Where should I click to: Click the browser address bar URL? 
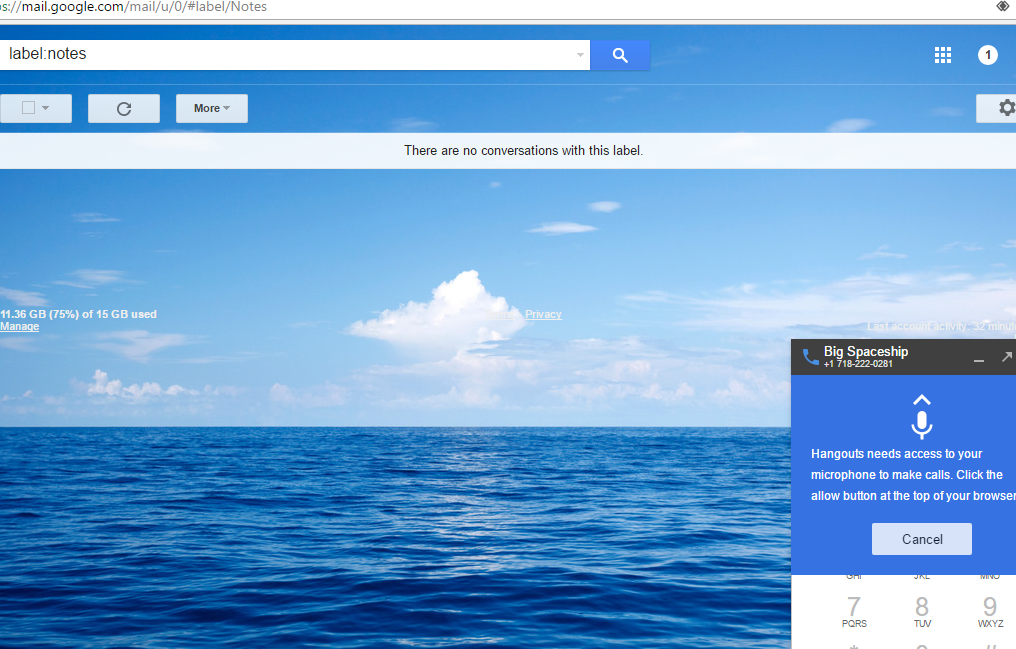pyautogui.click(x=134, y=7)
